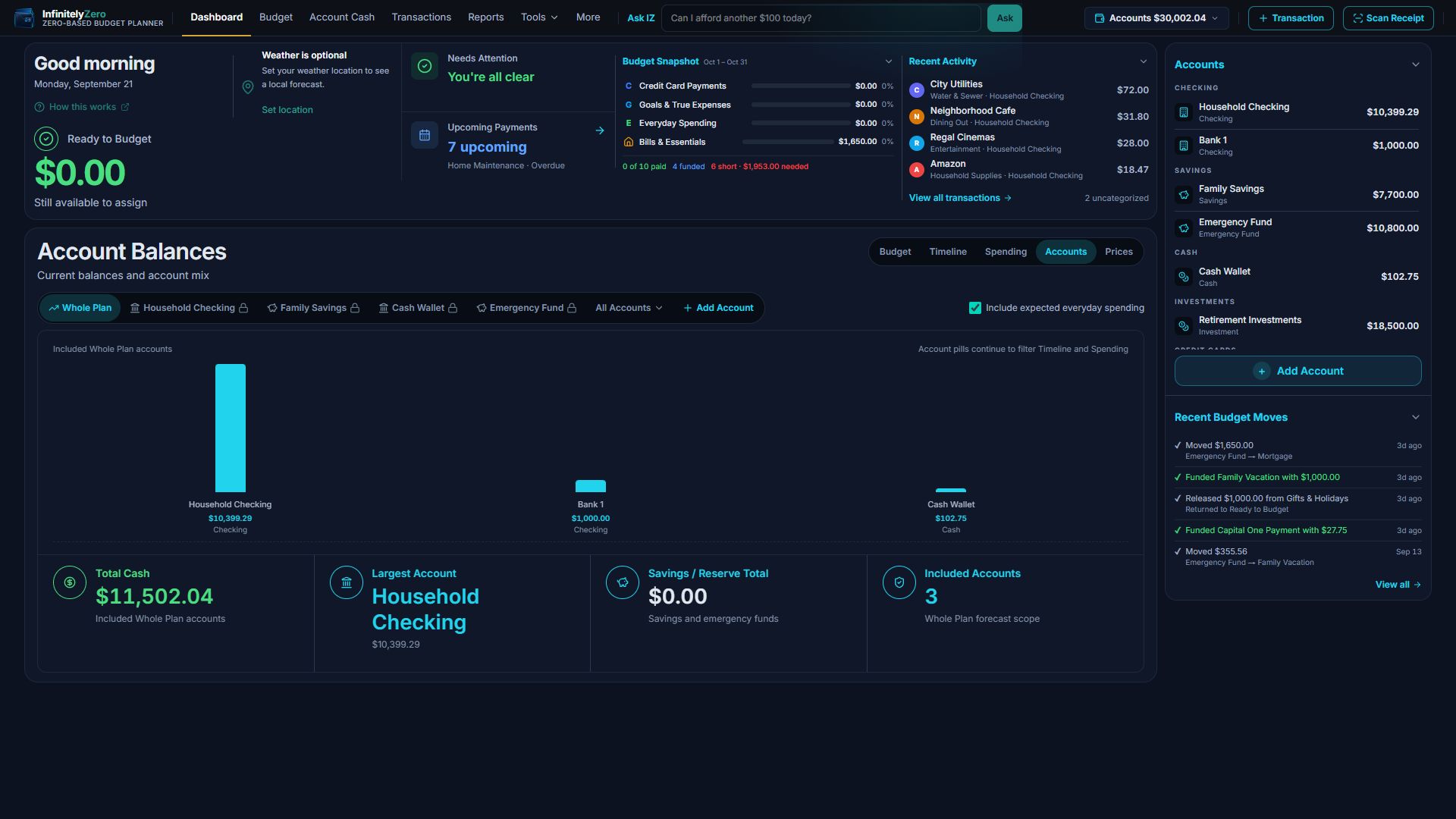This screenshot has width=1456, height=819.
Task: Click the Cash Wallet coins icon in sidebar
Action: [1184, 277]
